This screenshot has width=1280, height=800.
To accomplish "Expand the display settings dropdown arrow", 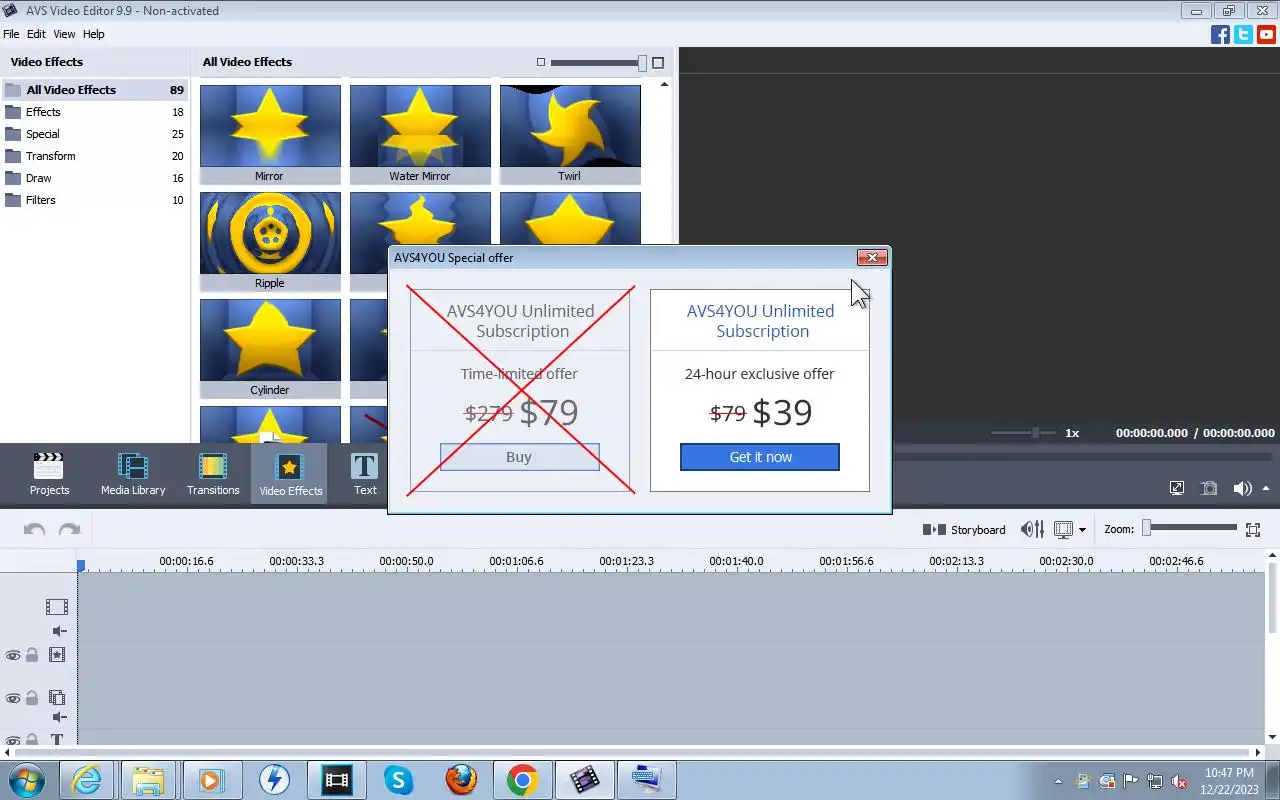I will coord(1082,530).
